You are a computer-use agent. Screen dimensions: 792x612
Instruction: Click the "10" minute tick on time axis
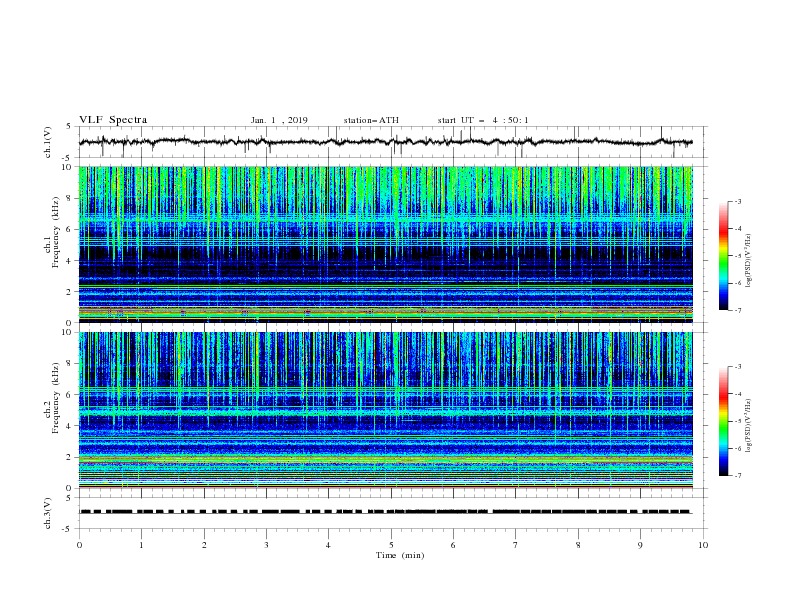tap(703, 545)
